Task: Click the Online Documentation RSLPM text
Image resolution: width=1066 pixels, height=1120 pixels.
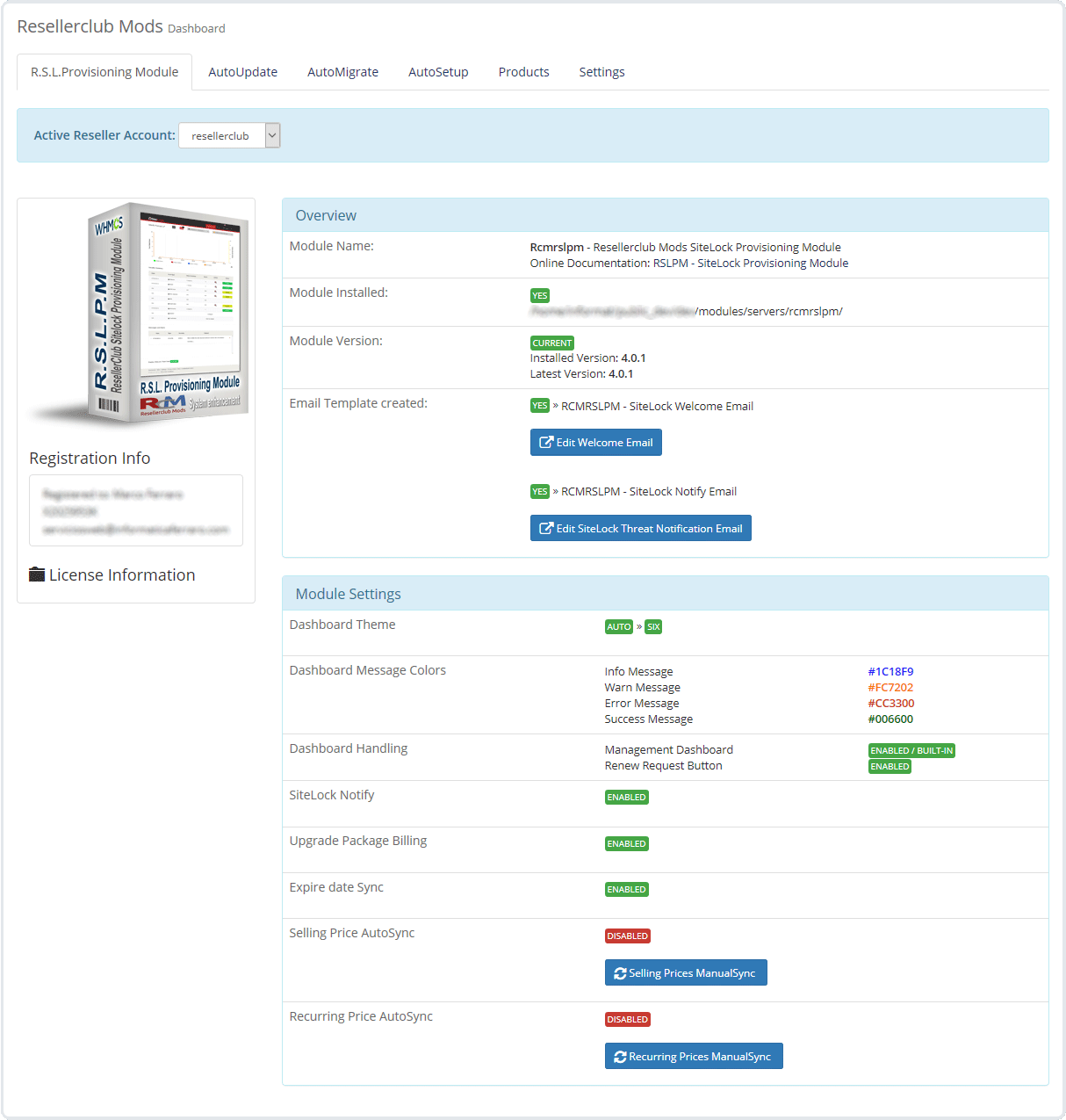Action: click(689, 264)
